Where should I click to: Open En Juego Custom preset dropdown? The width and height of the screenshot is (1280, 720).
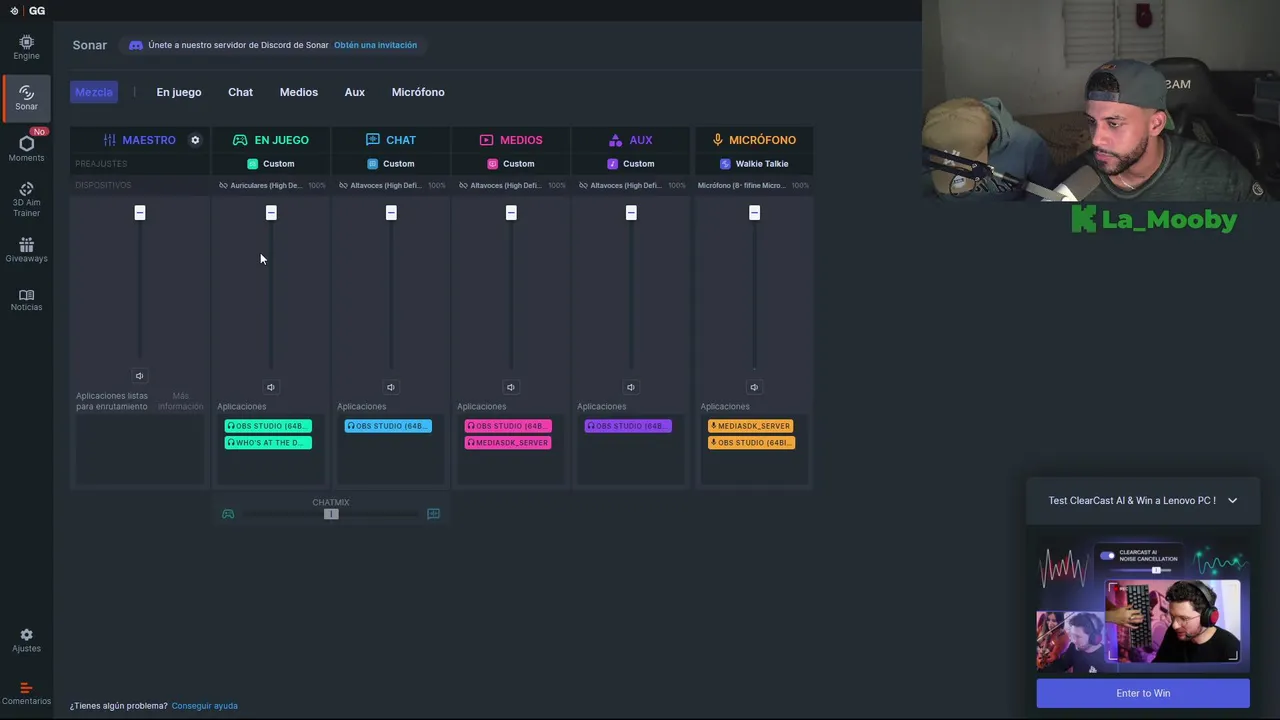(271, 164)
